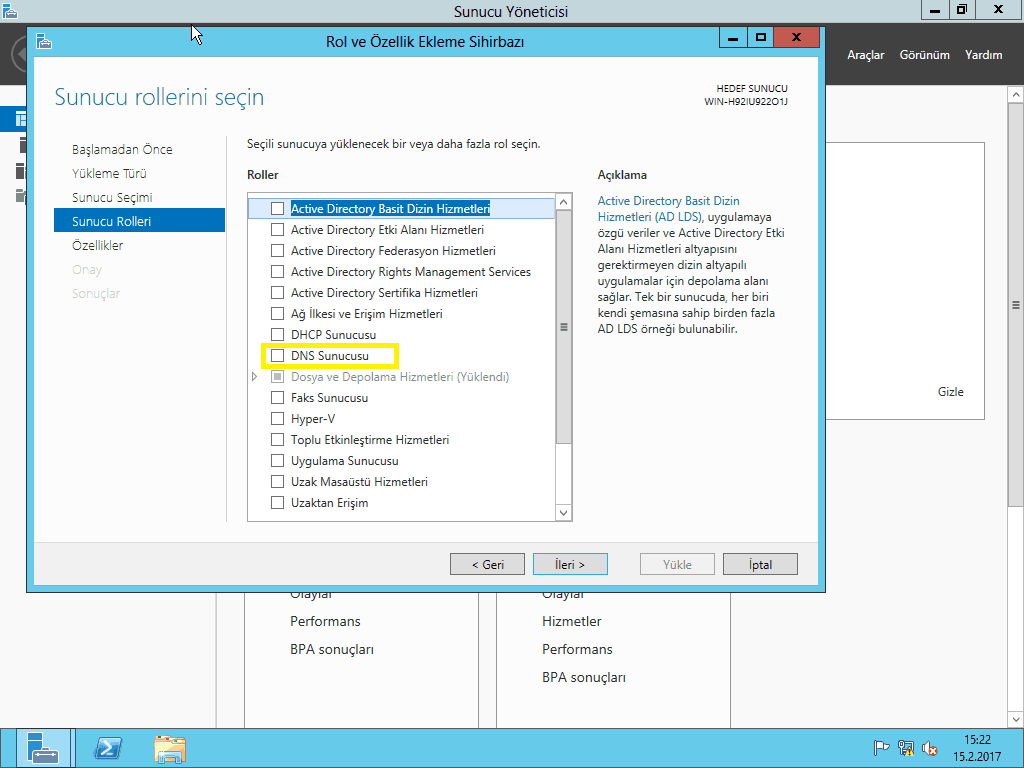Viewport: 1024px width, 768px height.
Task: Select the Sunucu Rolleri step
Action: [x=139, y=221]
